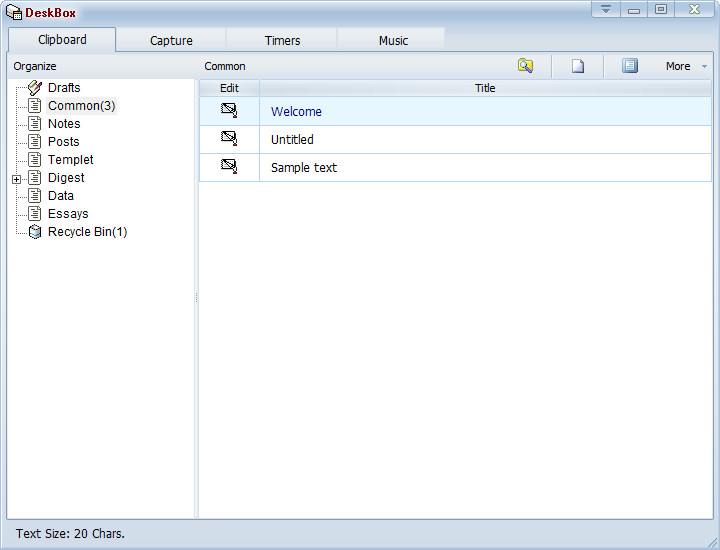The height and width of the screenshot is (550, 720).
Task: Select Common(3) in the tree
Action: point(81,106)
